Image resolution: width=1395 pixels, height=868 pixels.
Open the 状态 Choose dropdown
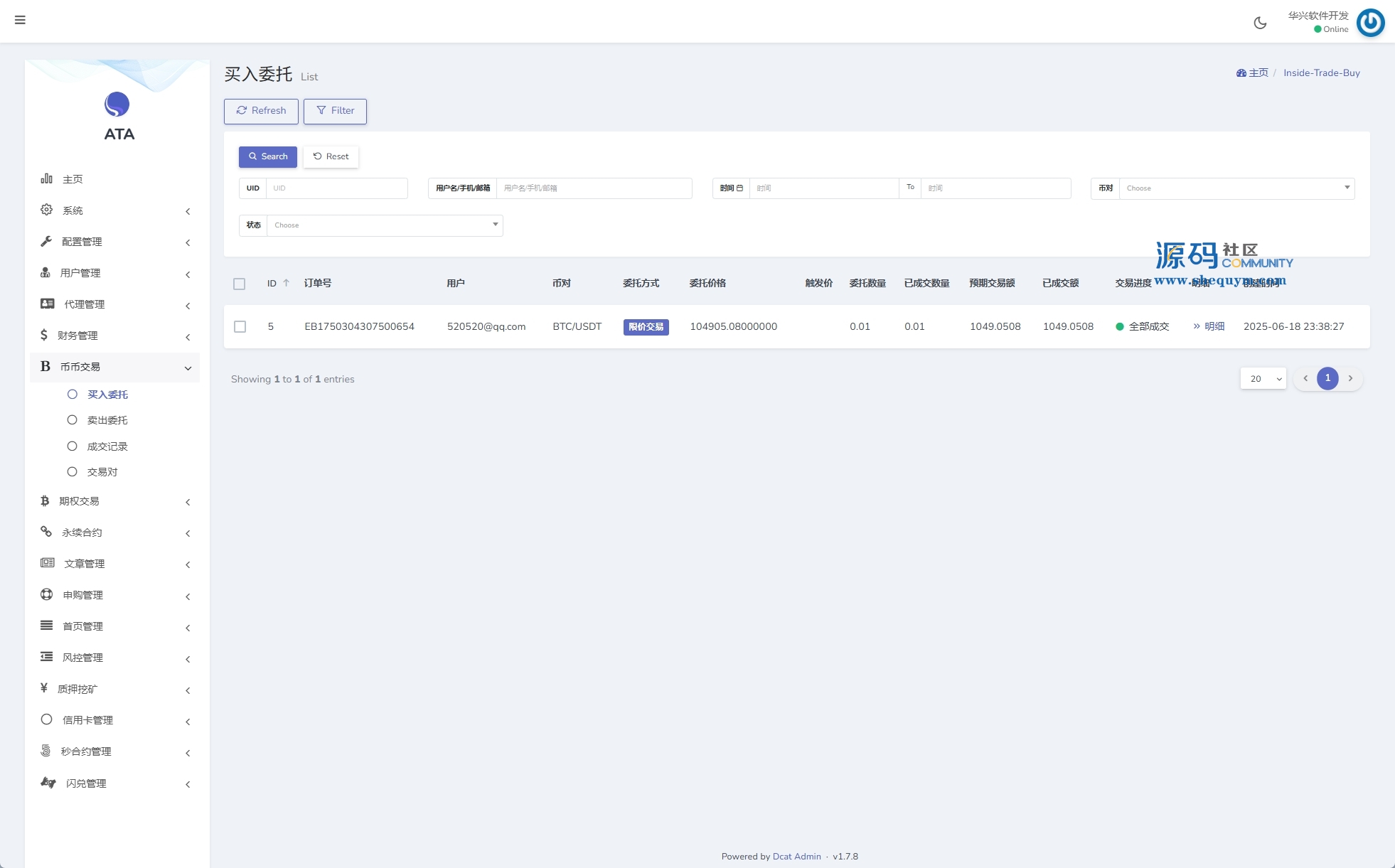point(385,225)
